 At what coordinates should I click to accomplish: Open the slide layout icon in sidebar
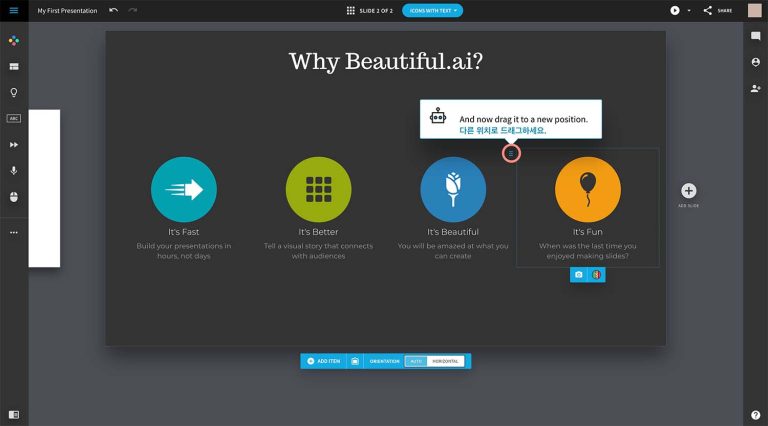coord(14,67)
